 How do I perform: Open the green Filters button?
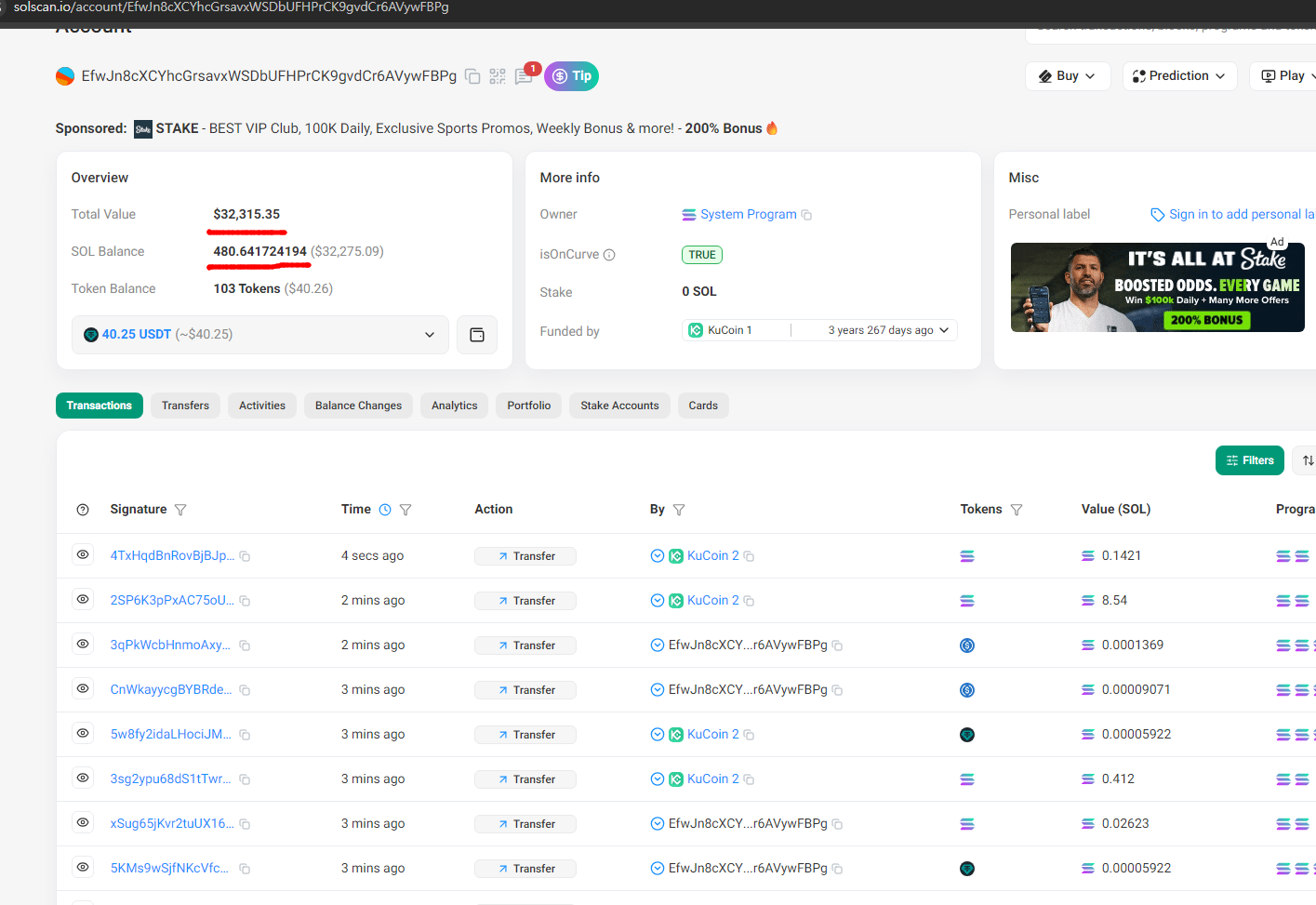(x=1250, y=460)
